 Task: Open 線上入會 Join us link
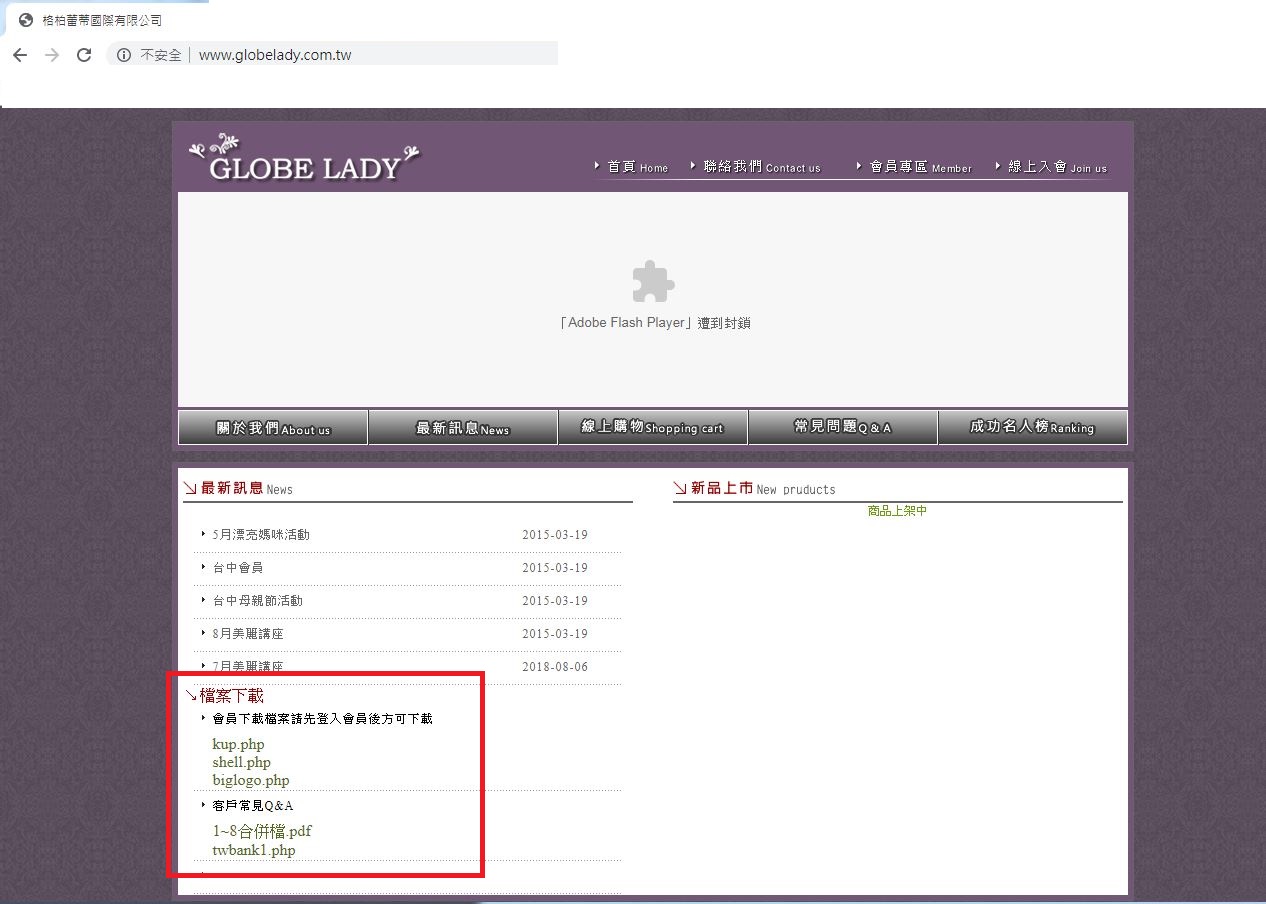point(1057,167)
